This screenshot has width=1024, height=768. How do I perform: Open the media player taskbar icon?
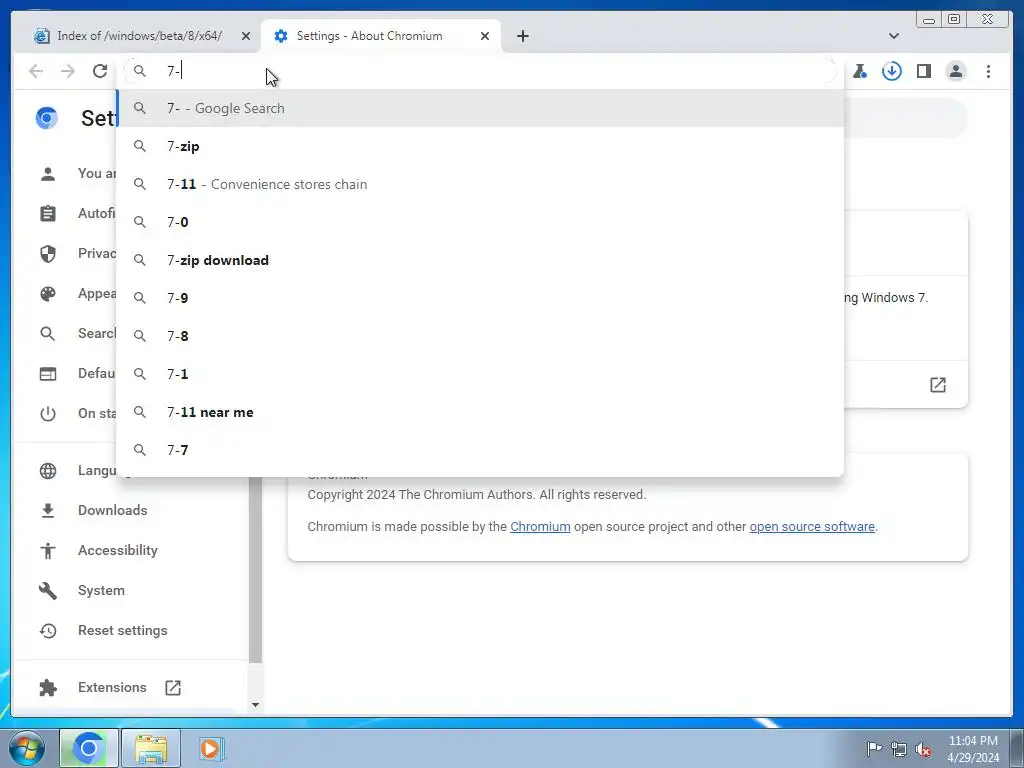coord(211,748)
